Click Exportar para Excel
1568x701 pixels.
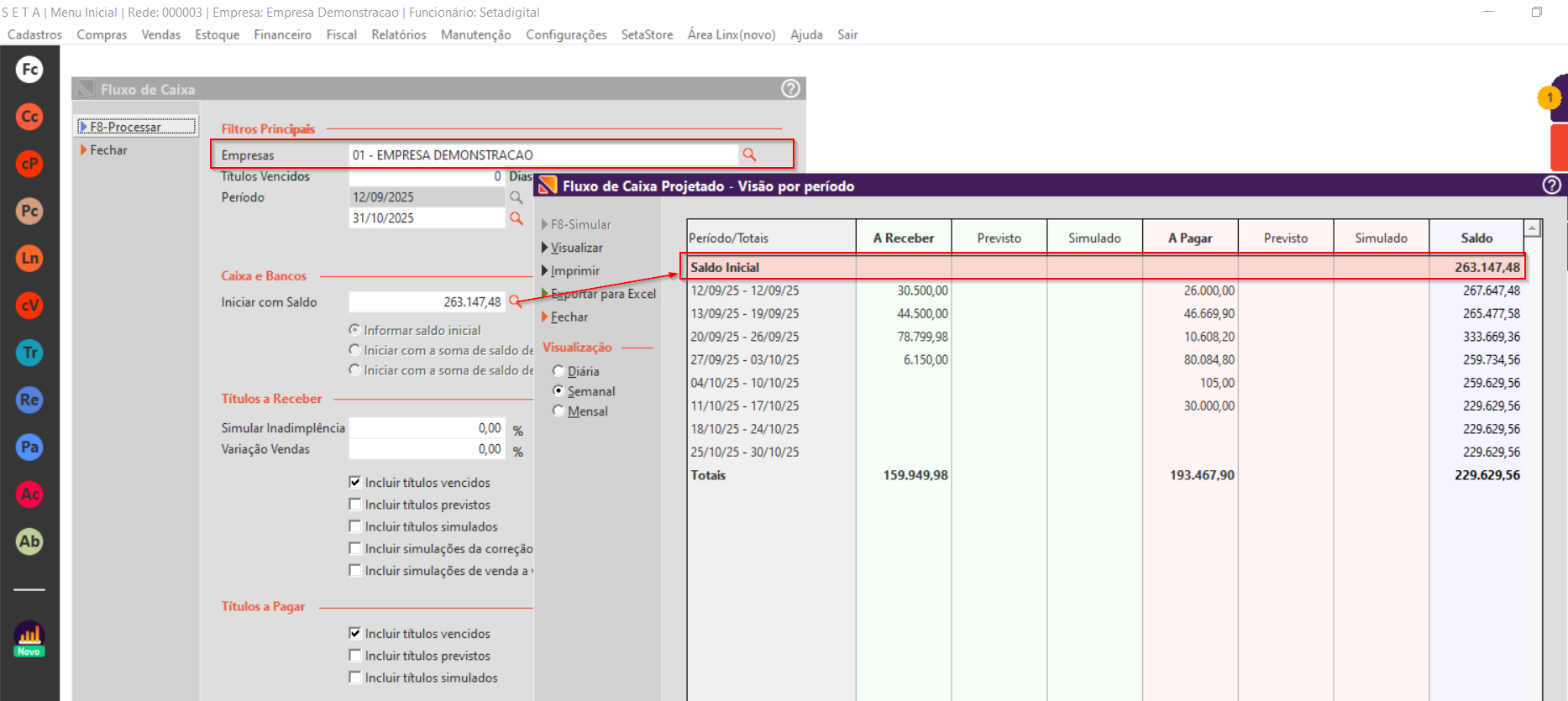click(x=599, y=294)
